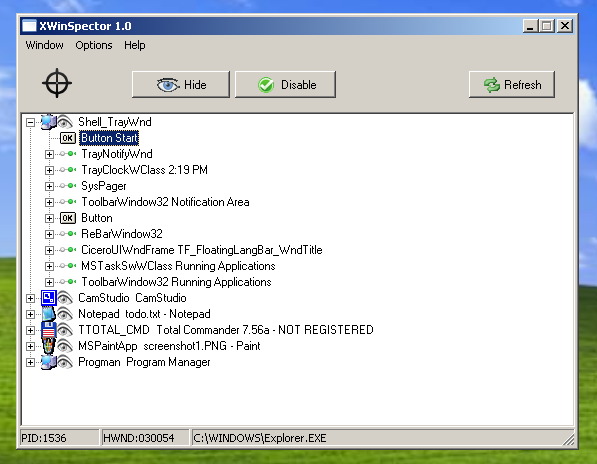
Task: Click the Notepad application icon in tree
Action: coord(49,314)
